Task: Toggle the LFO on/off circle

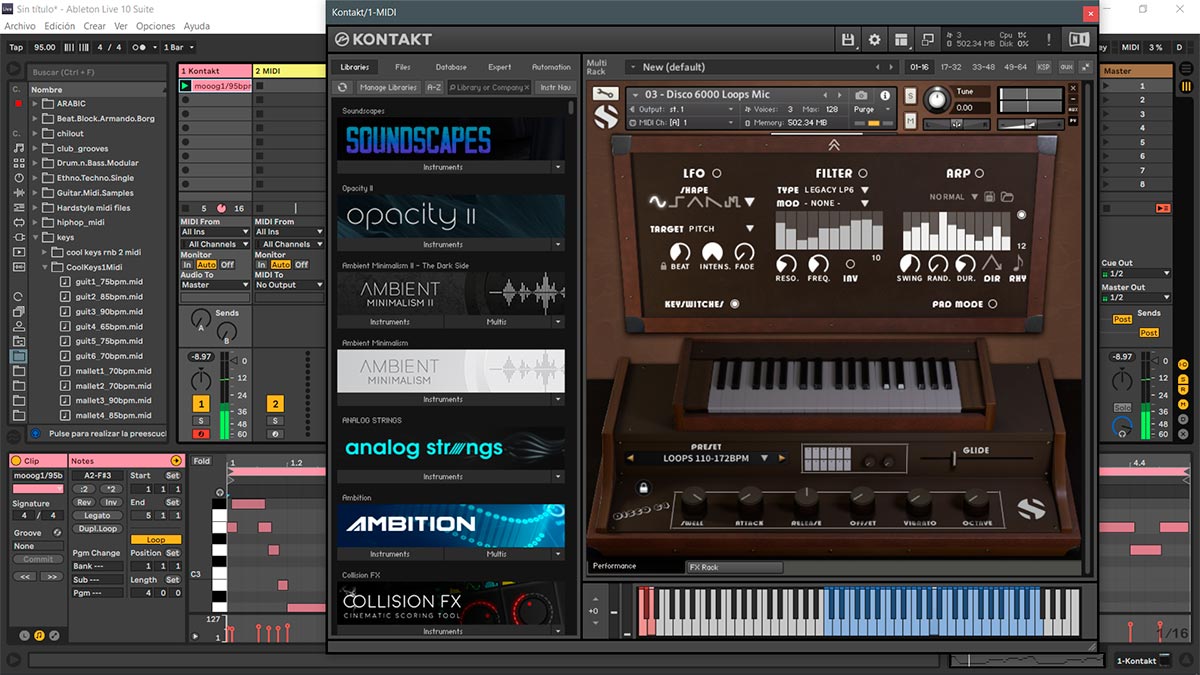Action: [716, 173]
